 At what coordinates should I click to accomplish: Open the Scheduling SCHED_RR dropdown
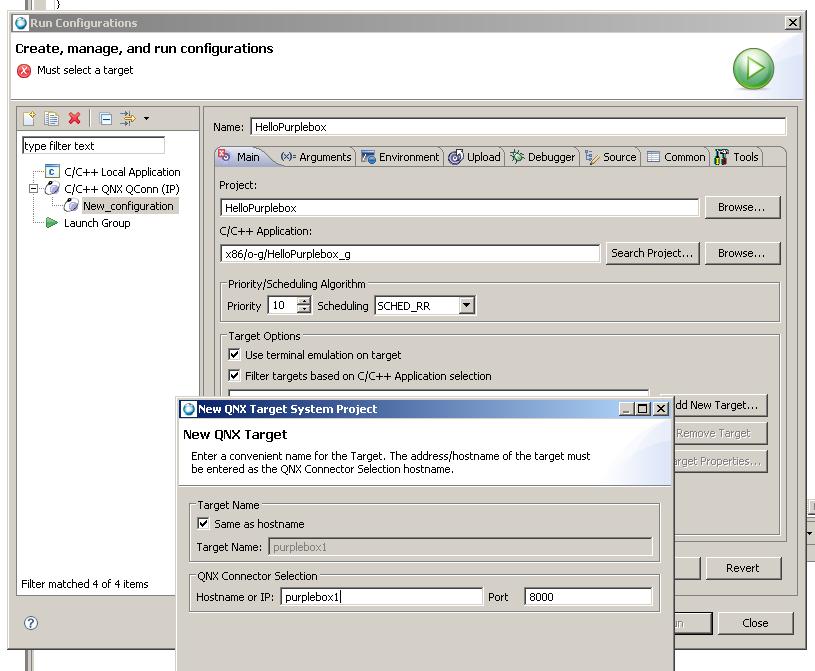(x=466, y=306)
